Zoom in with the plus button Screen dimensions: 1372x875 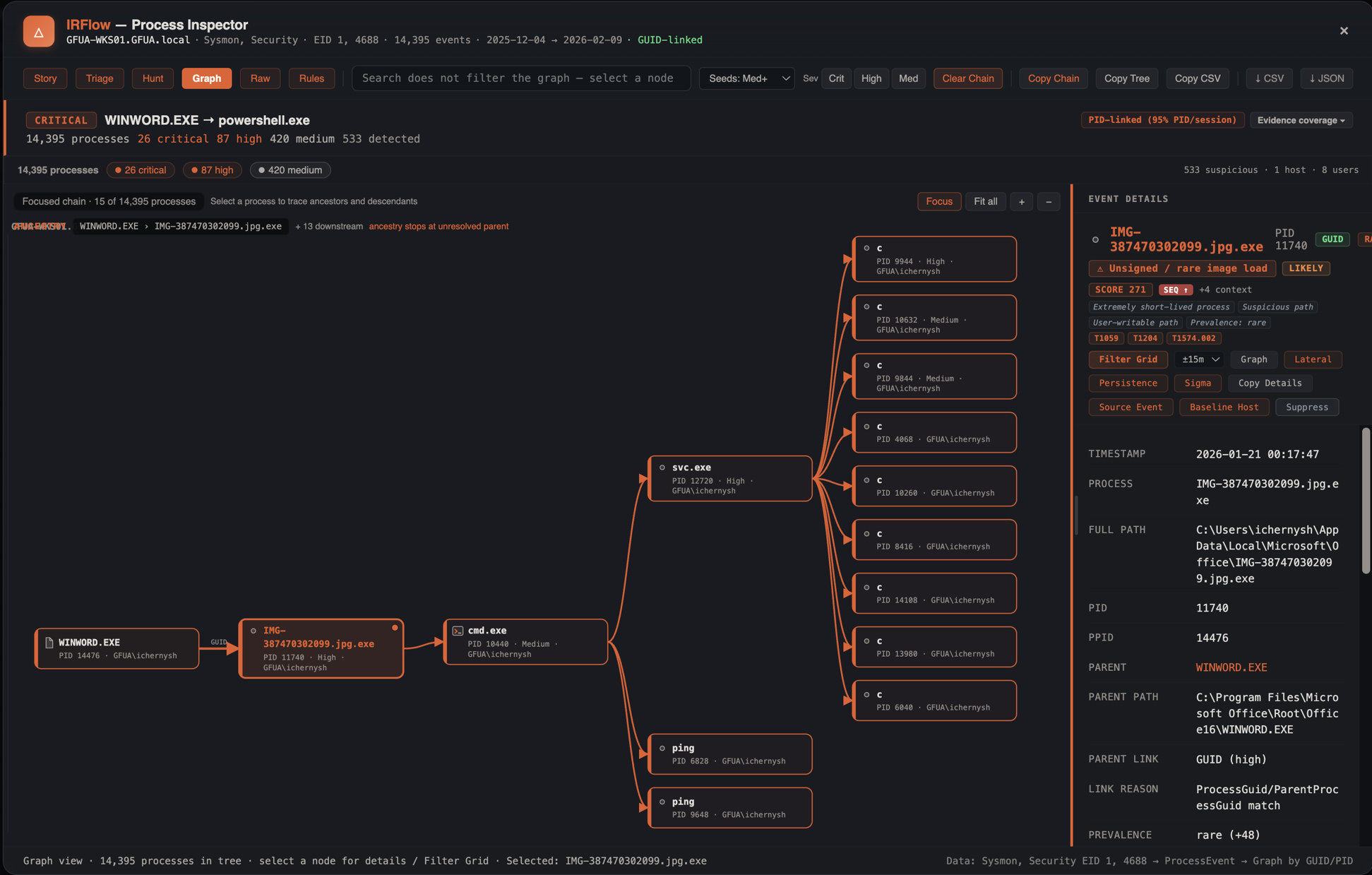[1021, 201]
